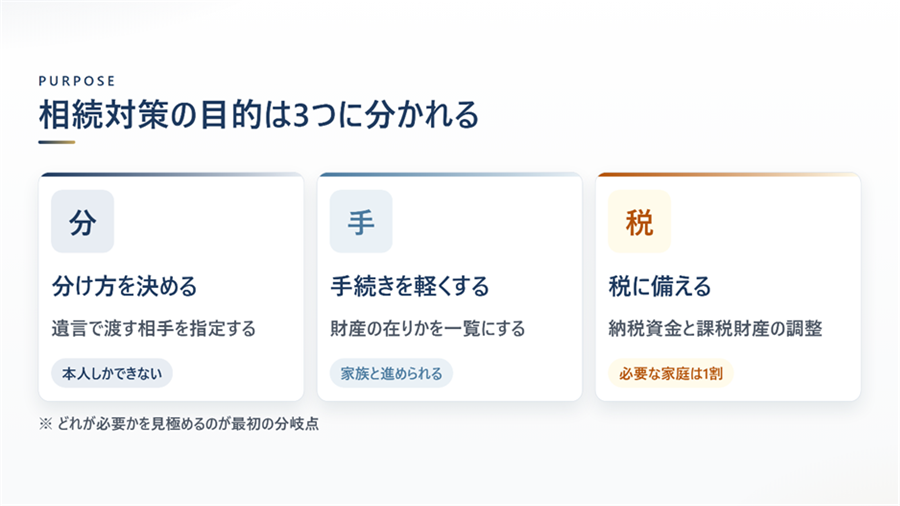Select the 本人しかできない tag
Screen dimensions: 900x506
point(112,373)
